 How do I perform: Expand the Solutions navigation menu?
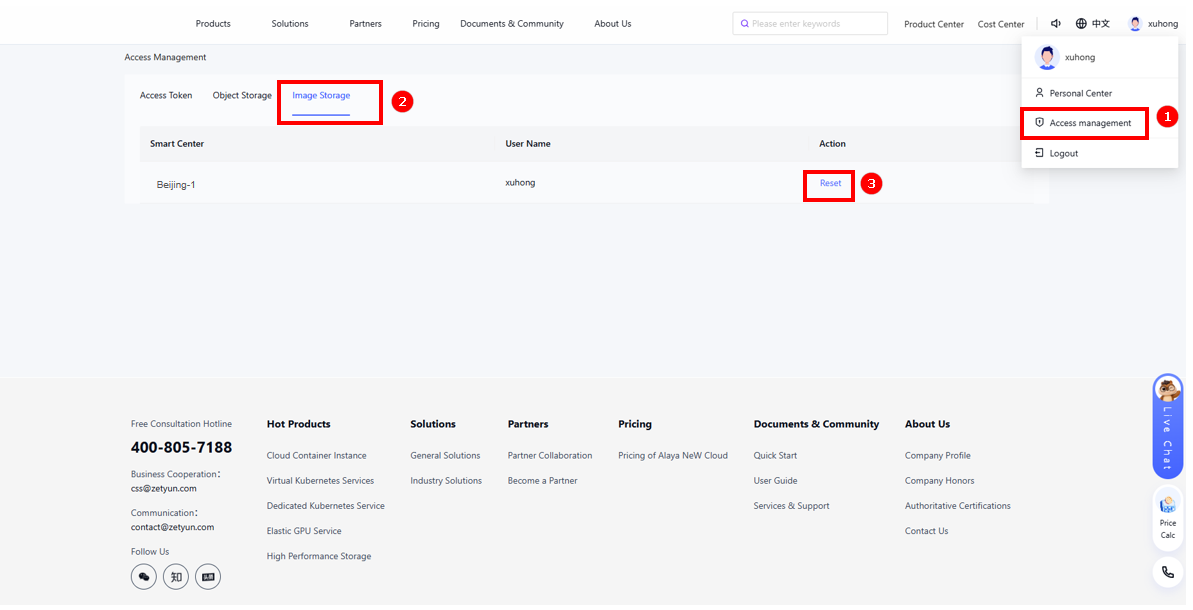coord(290,24)
